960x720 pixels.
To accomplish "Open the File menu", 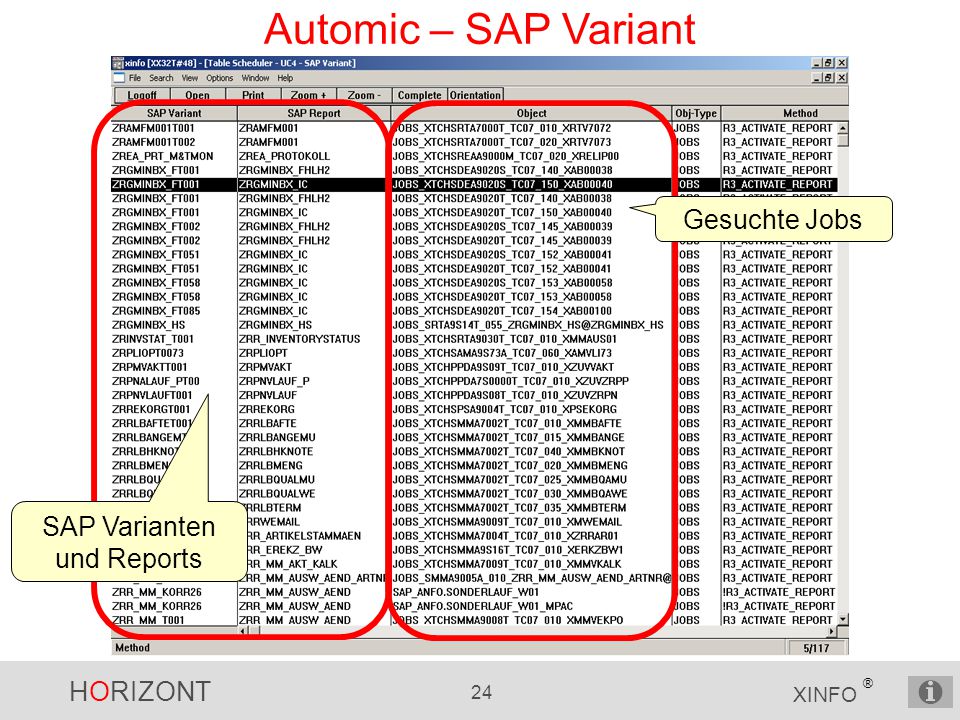I will [x=135, y=78].
